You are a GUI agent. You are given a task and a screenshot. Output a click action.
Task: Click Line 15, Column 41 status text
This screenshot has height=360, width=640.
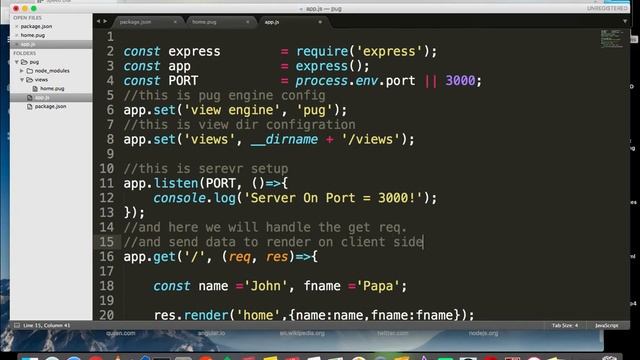click(47, 325)
